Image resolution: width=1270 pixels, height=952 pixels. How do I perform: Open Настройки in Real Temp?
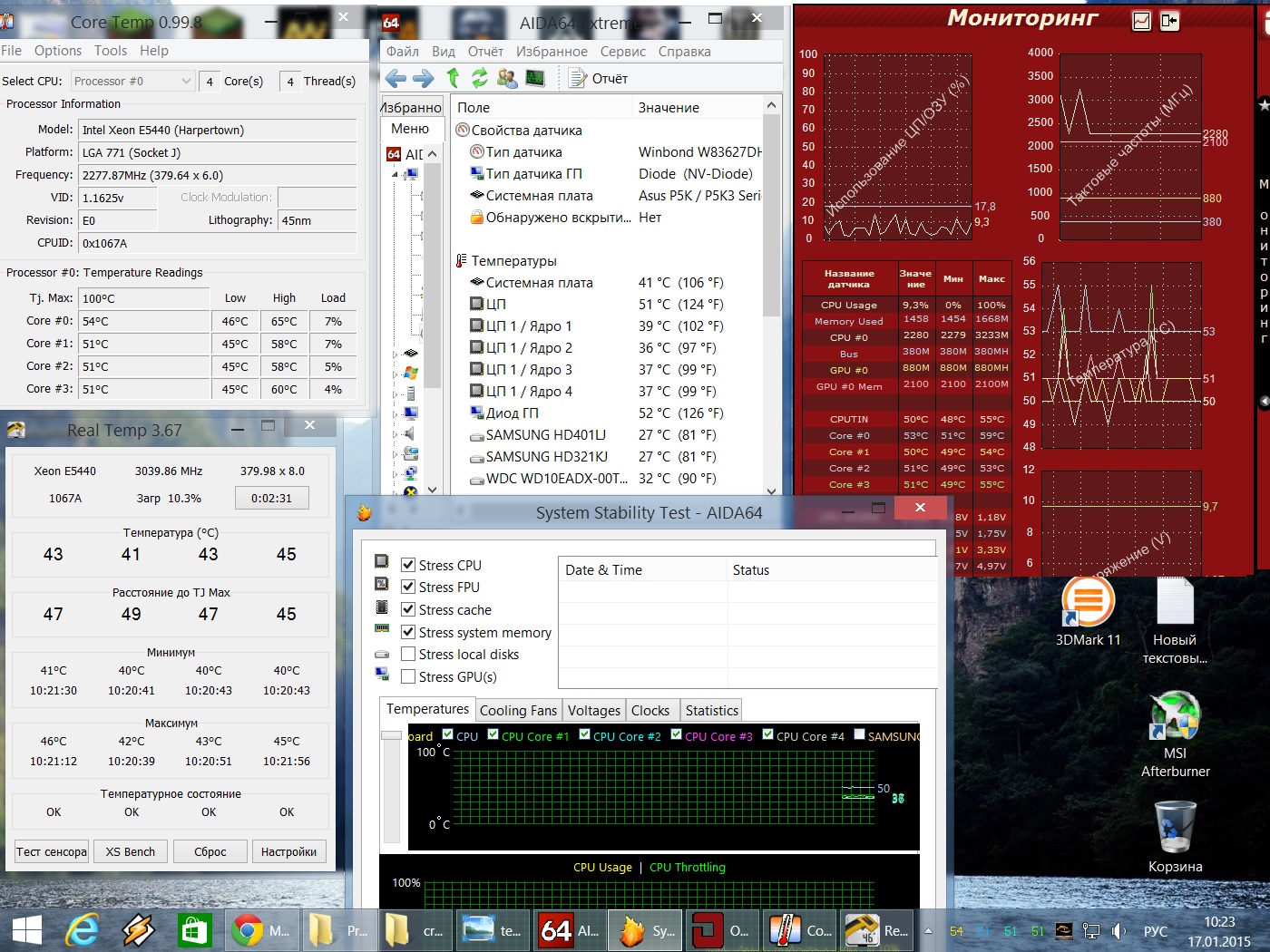pos(288,851)
